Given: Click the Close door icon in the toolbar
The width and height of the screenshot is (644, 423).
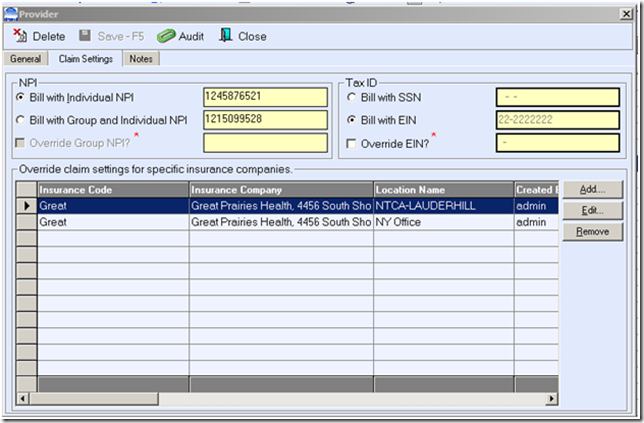Looking at the screenshot, I should tap(225, 35).
